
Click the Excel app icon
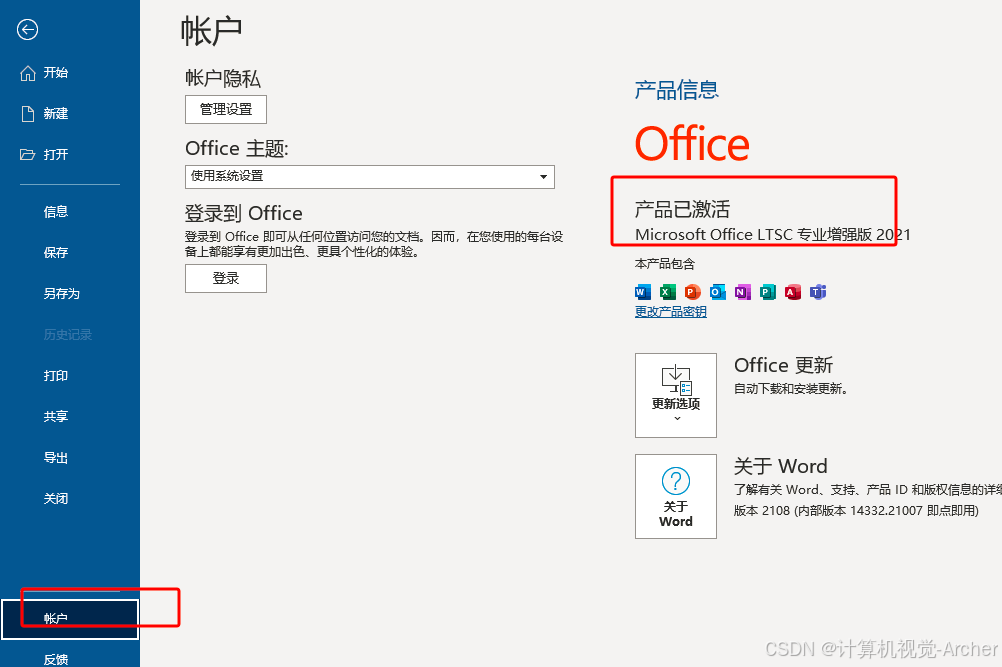tap(667, 292)
